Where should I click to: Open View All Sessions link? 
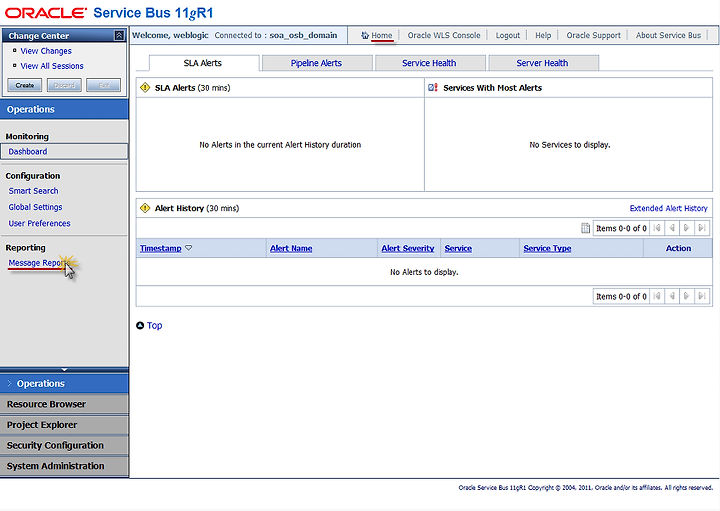point(52,66)
